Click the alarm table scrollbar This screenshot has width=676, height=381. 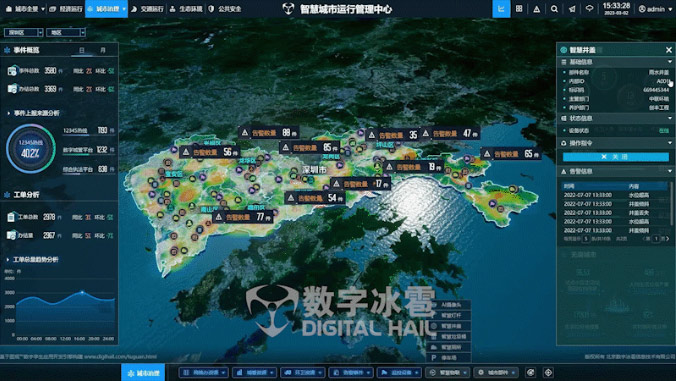[671, 203]
